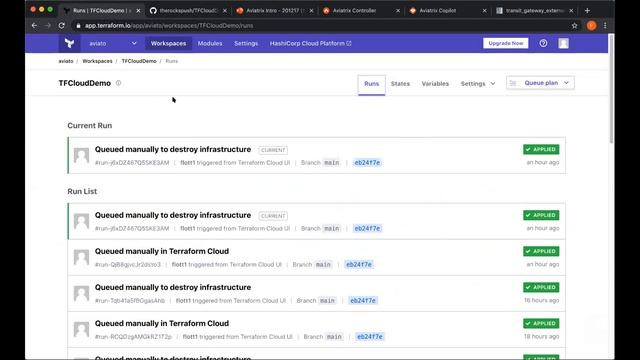The image size is (640, 360).
Task: Click aviato breadcrumb link
Action: 66,61
